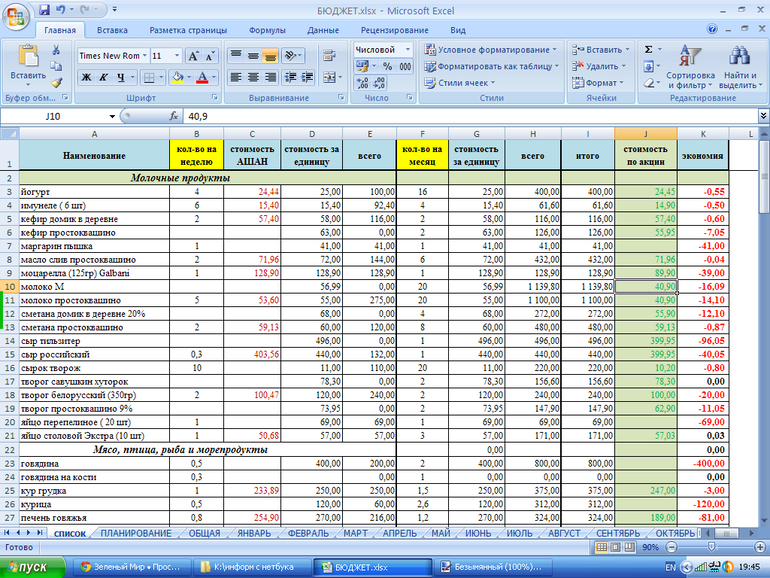
Task: Click the Clear eraser icon
Action: click(x=648, y=83)
